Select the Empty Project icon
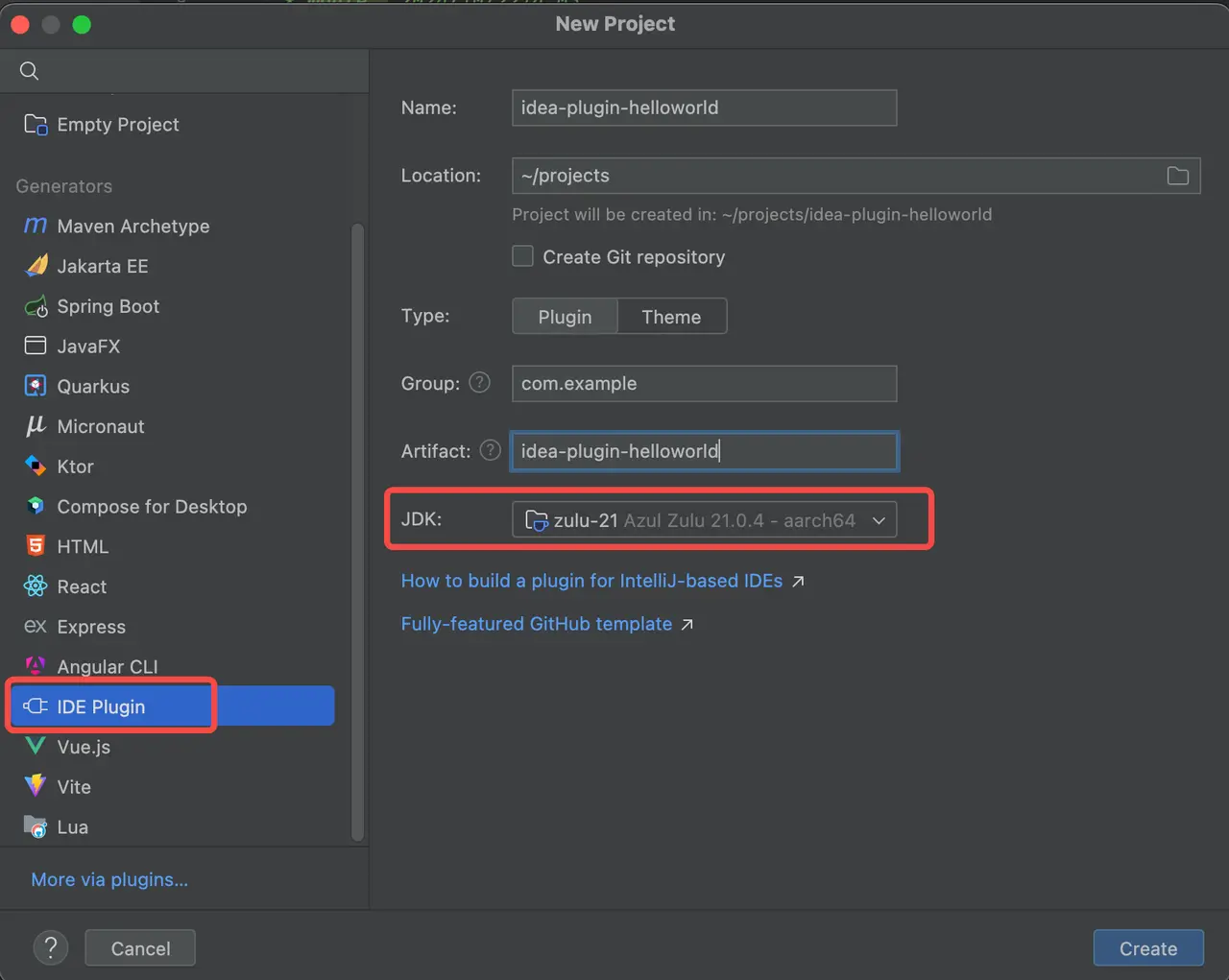Screen dimensions: 1229x980 pos(36,125)
